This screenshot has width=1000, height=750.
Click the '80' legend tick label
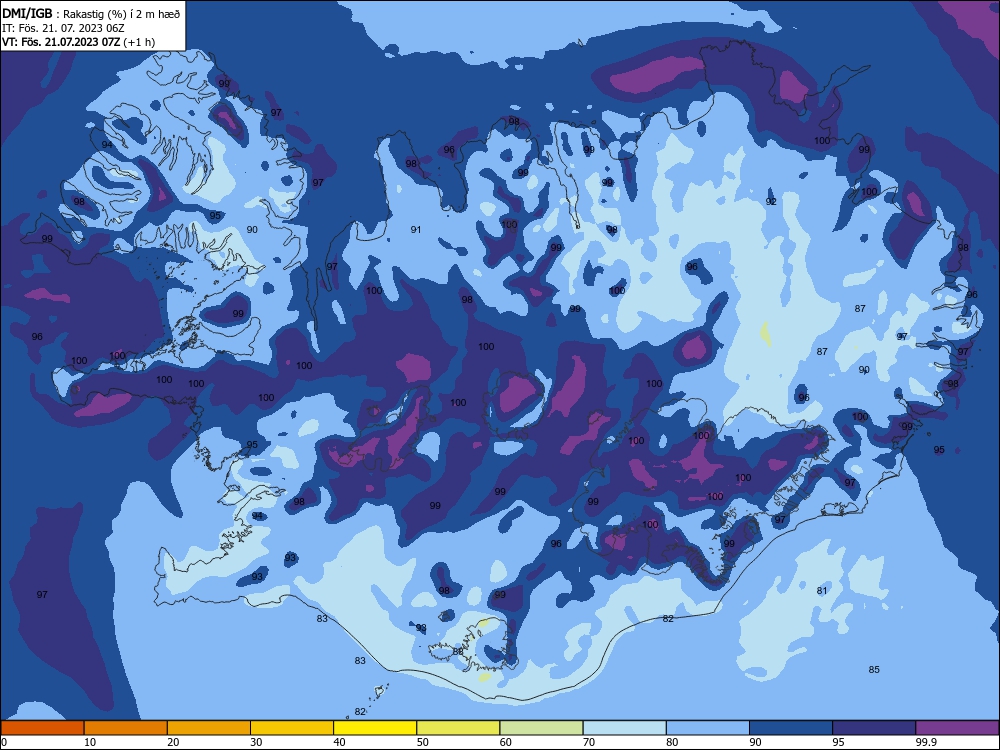(x=672, y=742)
